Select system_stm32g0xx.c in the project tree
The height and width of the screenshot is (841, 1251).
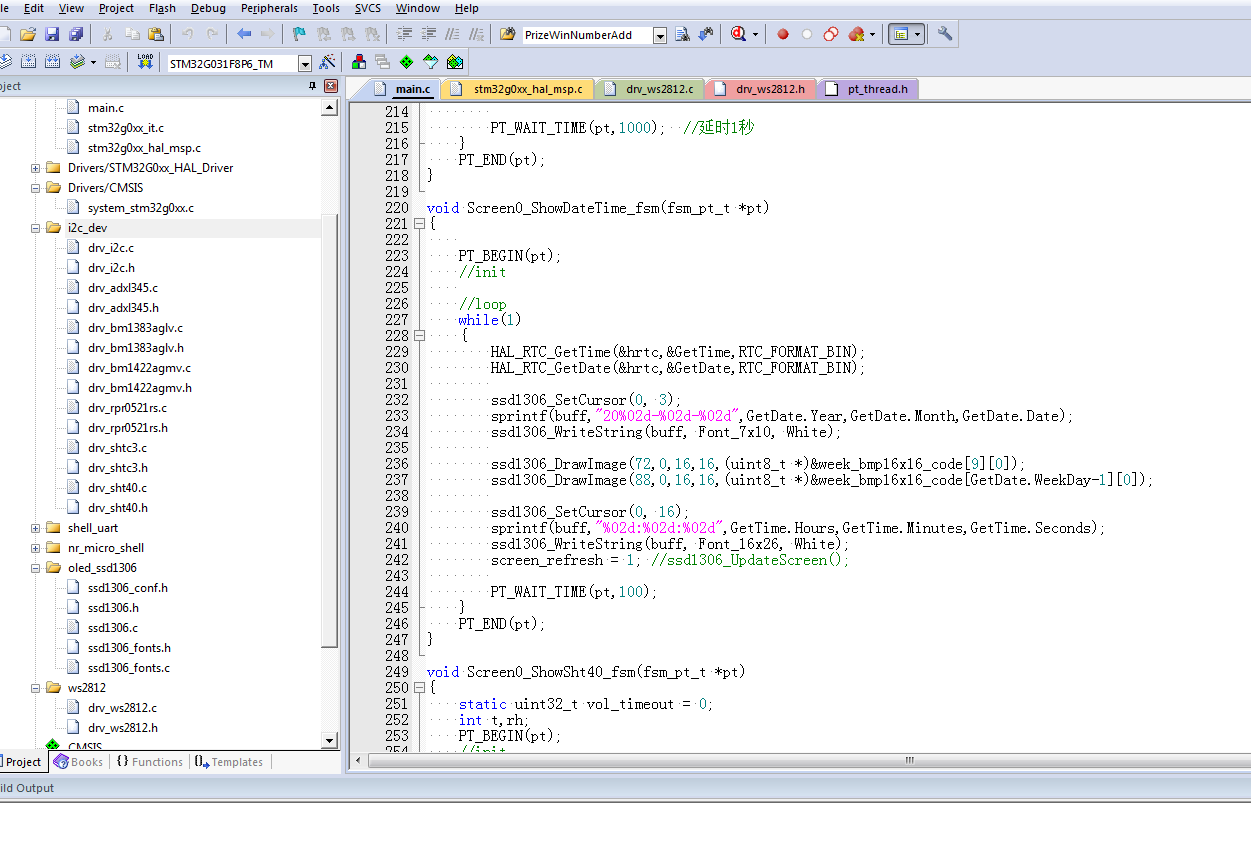(140, 208)
